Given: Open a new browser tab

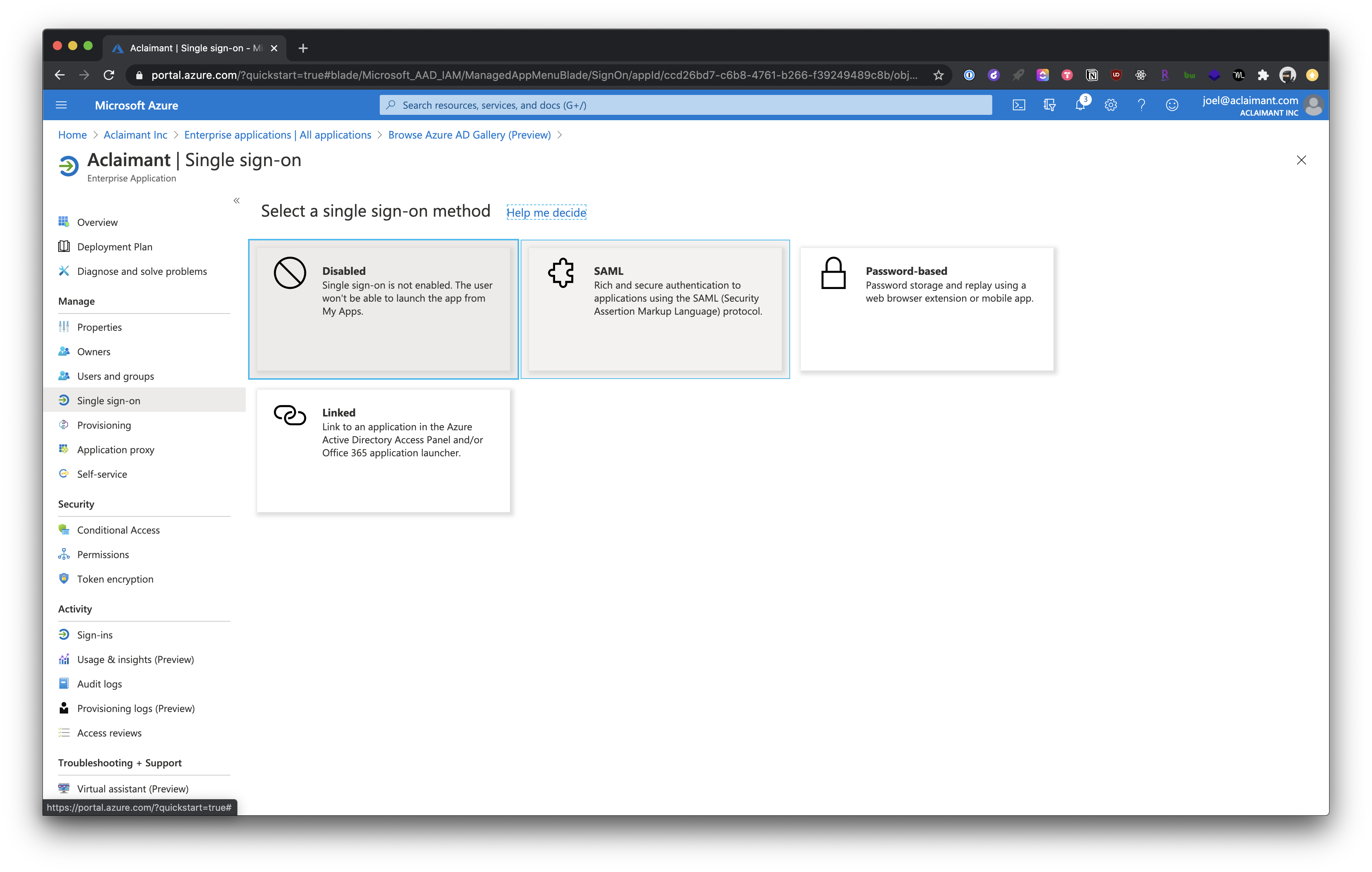Looking at the screenshot, I should [303, 48].
